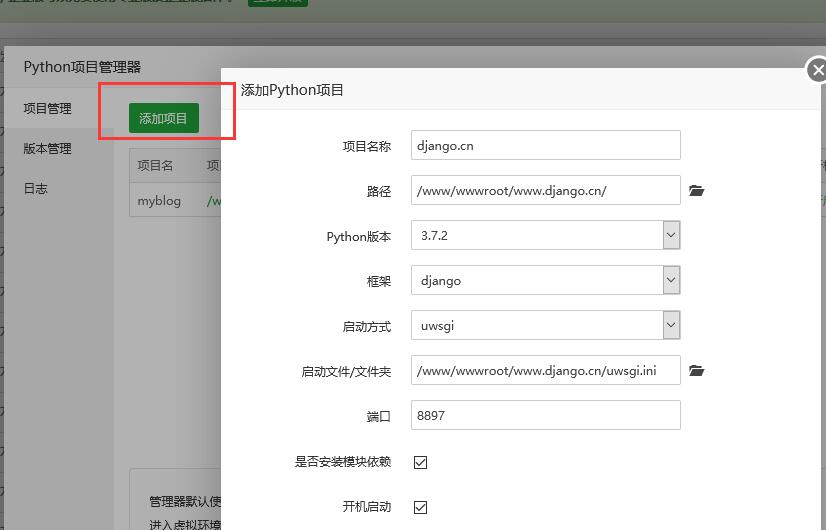Click the 项目名称 input with django.cn

coord(545,145)
